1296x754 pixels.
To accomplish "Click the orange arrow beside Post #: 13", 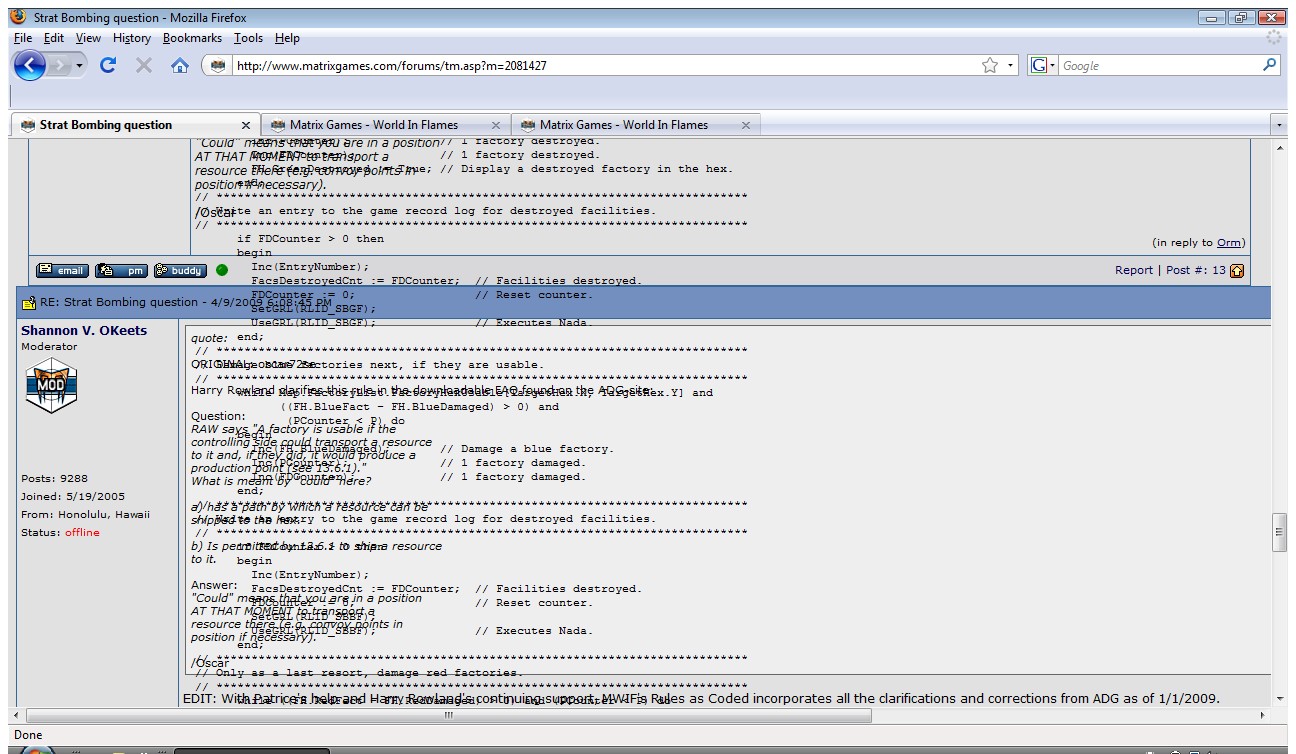I will [1238, 269].
